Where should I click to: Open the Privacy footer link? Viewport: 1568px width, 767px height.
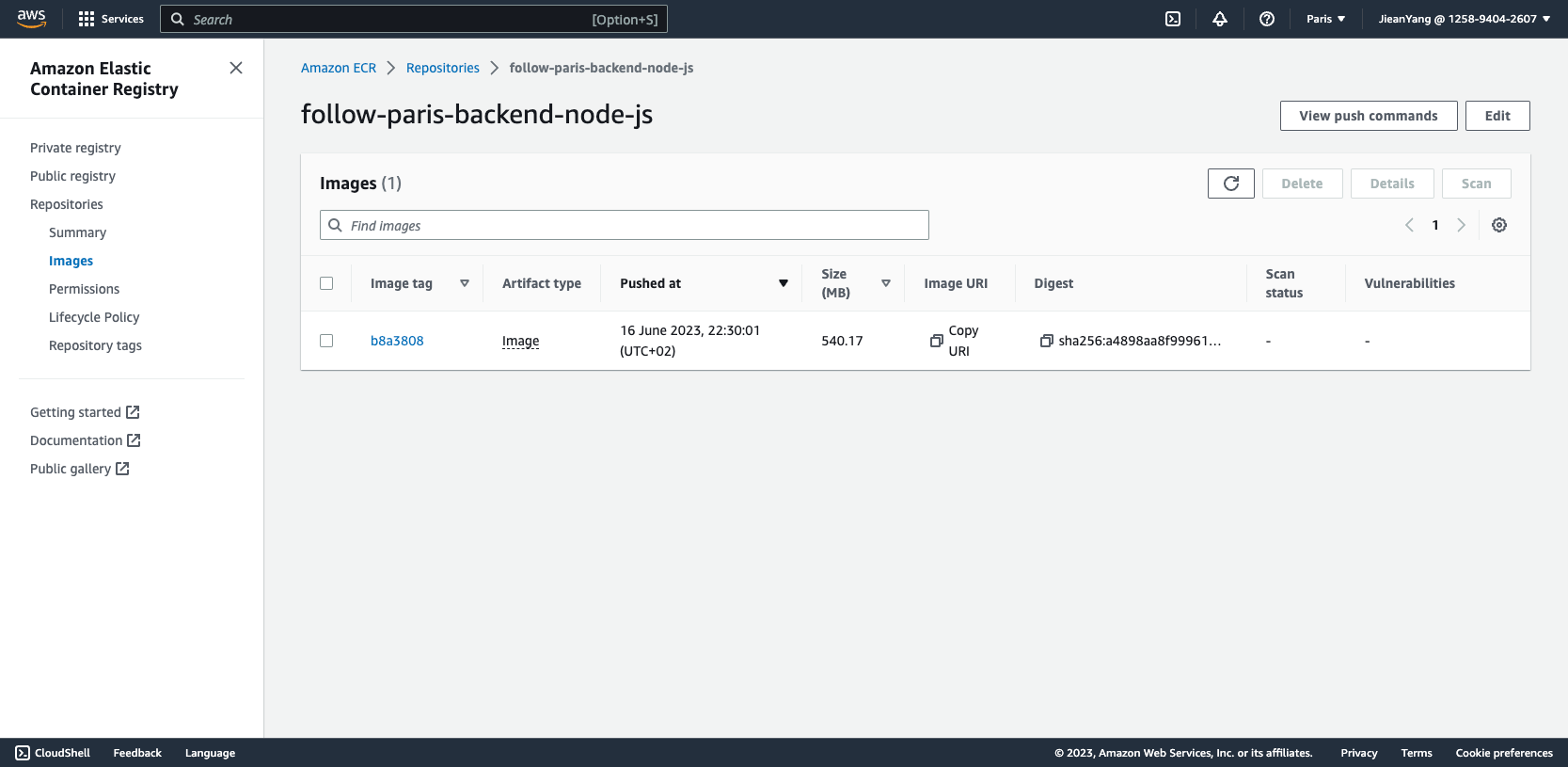1359,753
